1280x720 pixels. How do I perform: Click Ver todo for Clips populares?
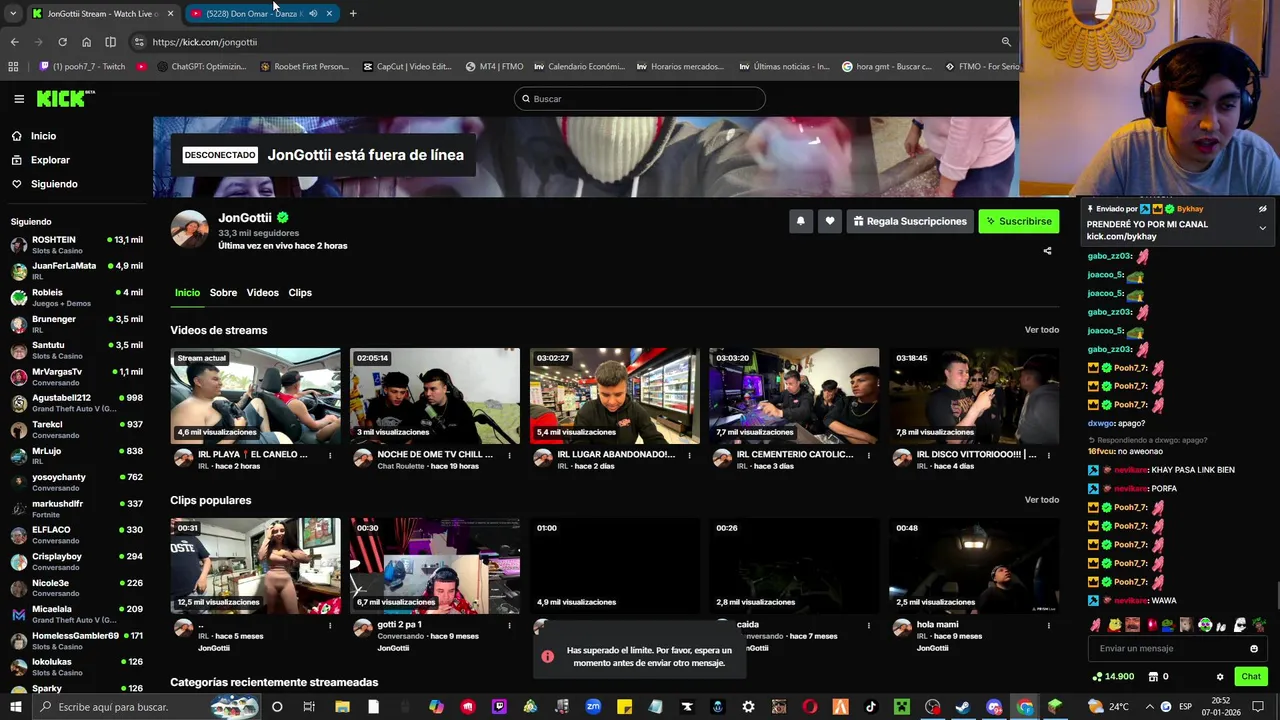1041,500
